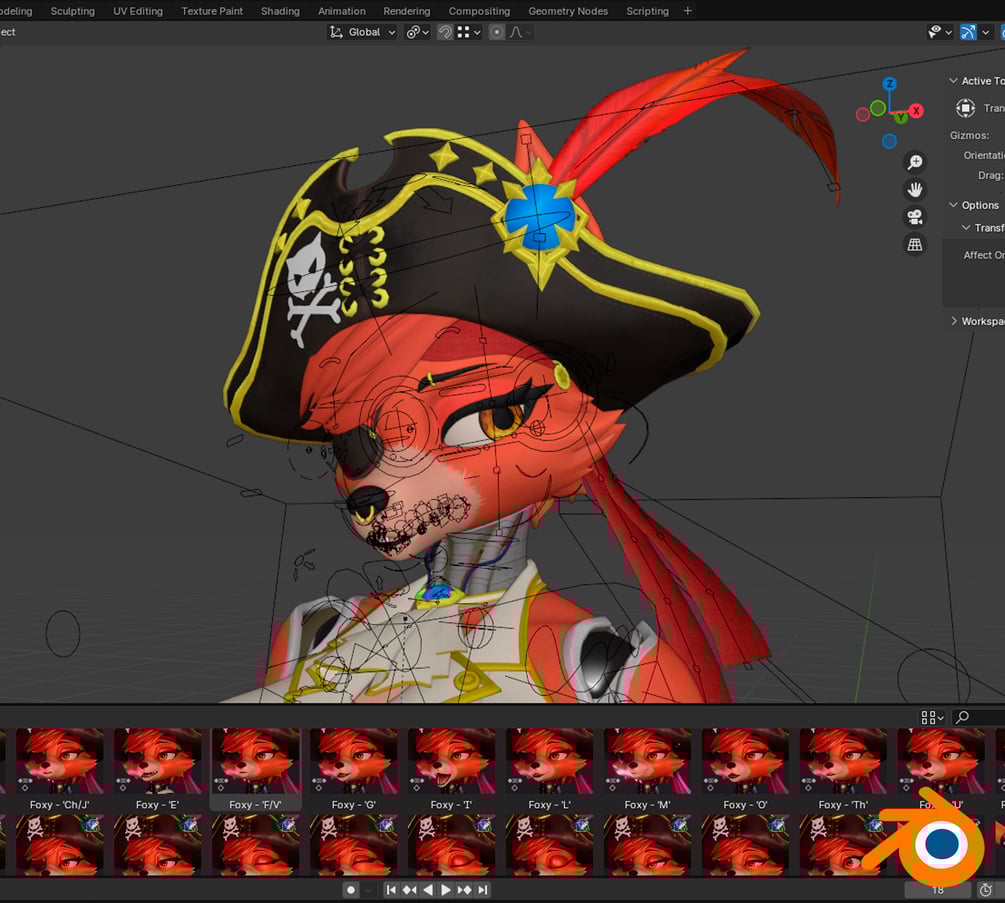Jump to the start frame
The height and width of the screenshot is (903, 1005).
click(390, 890)
